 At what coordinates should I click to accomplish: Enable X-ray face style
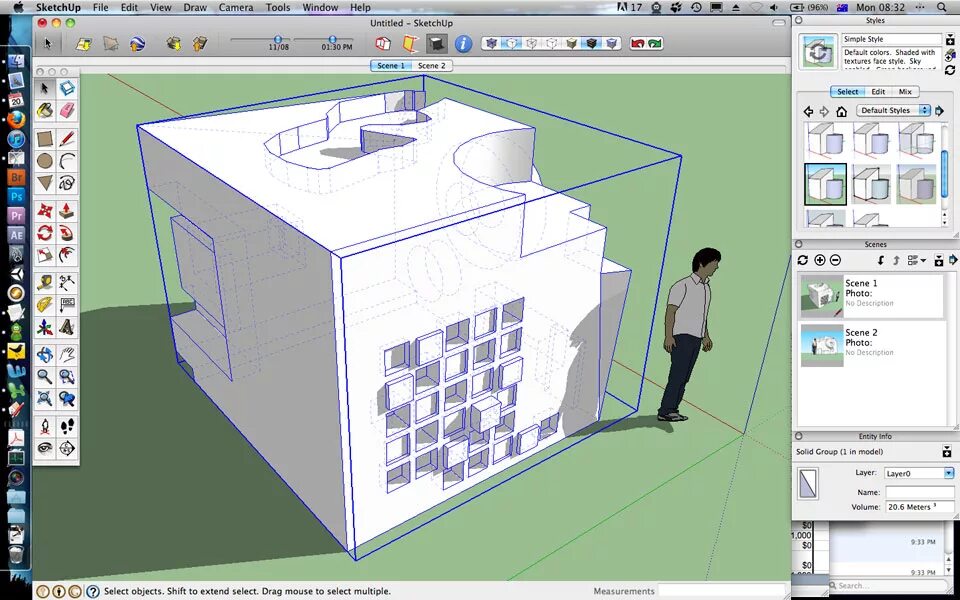pos(491,43)
